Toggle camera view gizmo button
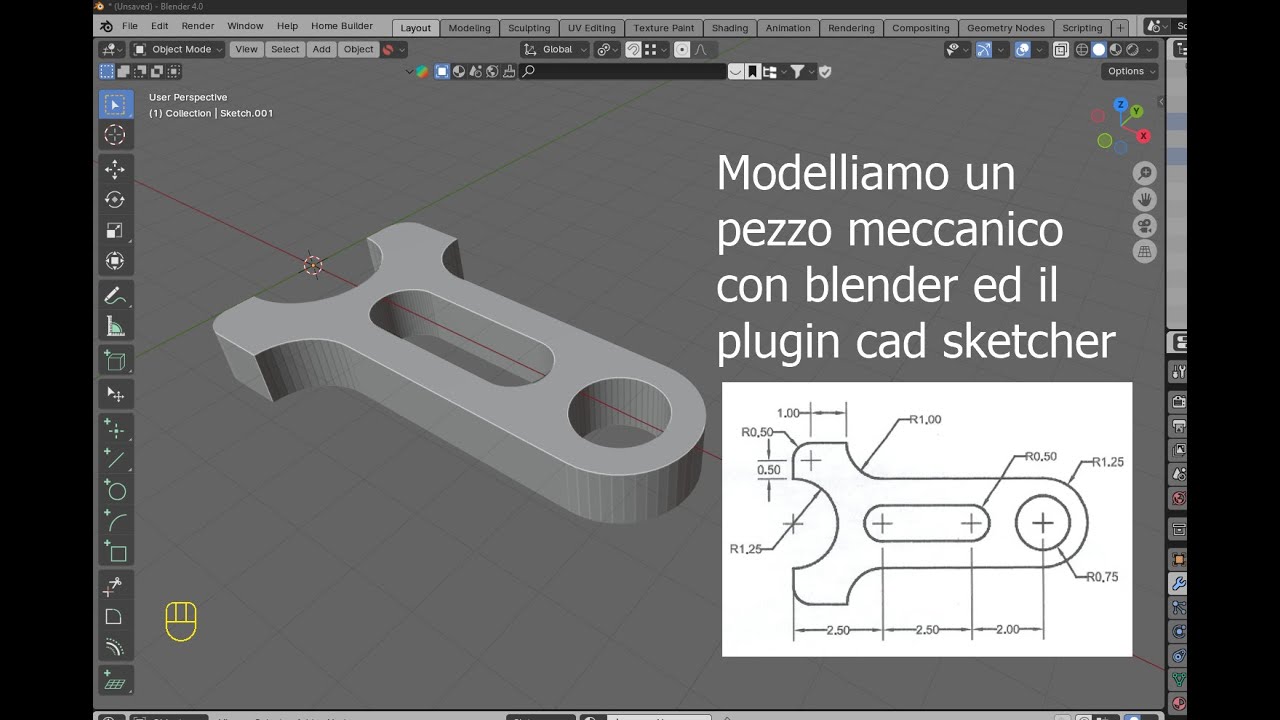Screen dimensions: 1280x720 [1144, 225]
